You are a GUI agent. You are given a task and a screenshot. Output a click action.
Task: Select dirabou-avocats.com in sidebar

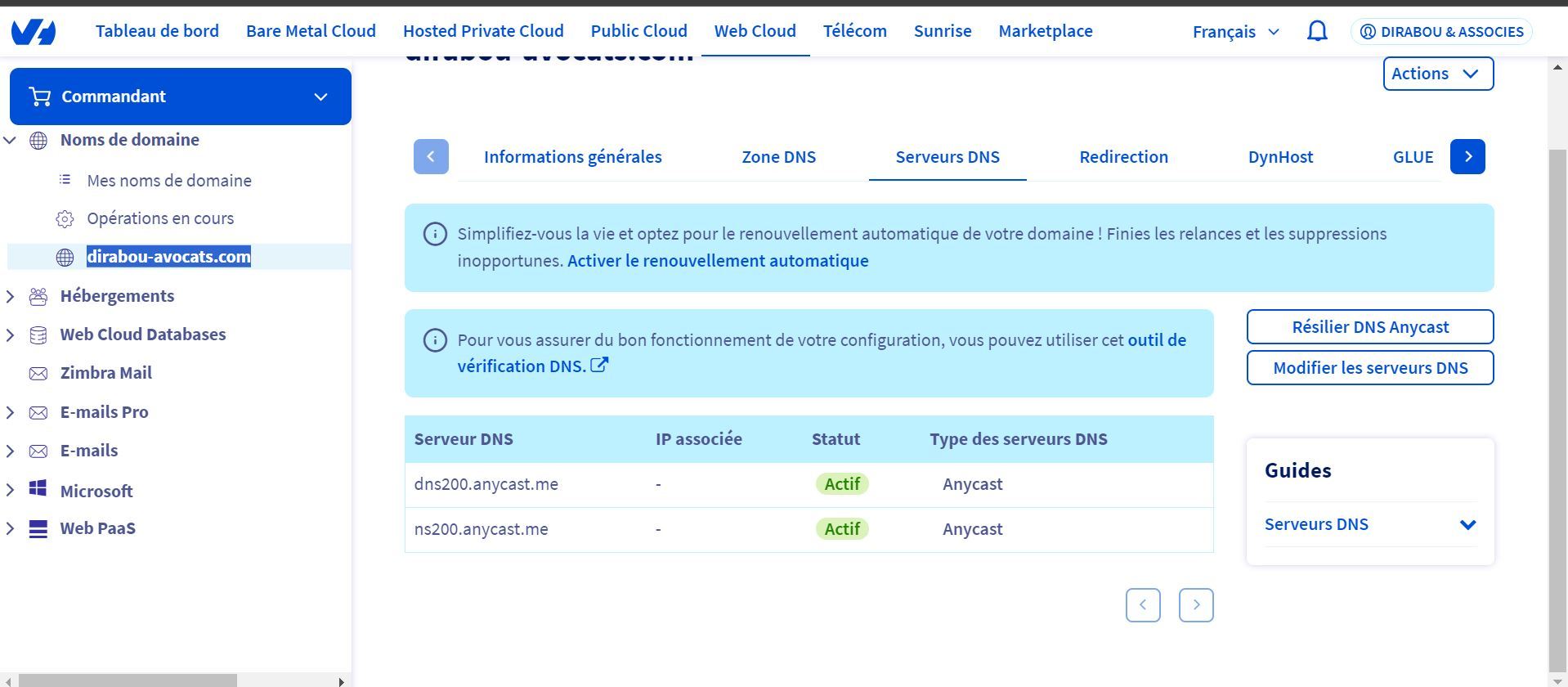point(168,257)
